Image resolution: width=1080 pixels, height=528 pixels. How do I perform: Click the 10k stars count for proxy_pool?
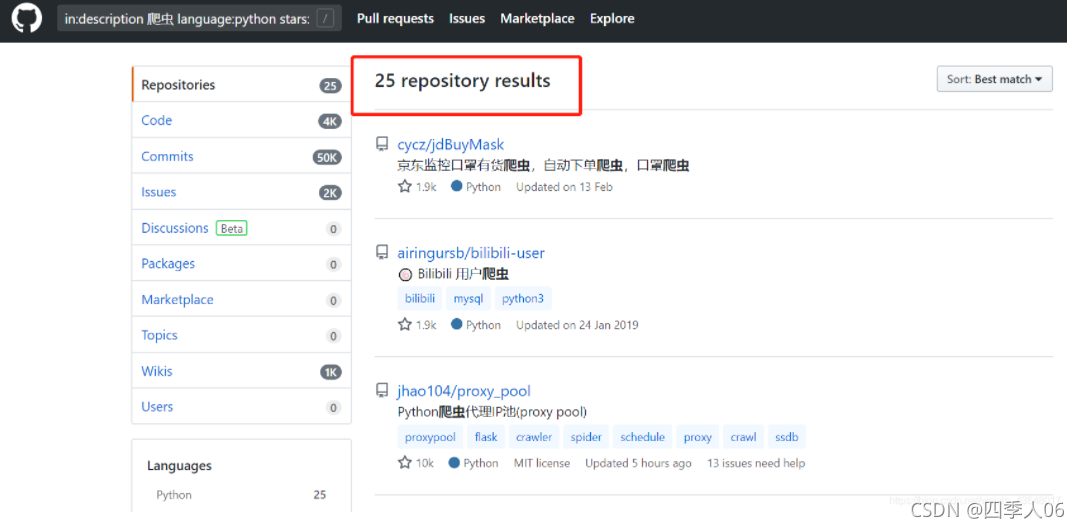coord(425,463)
